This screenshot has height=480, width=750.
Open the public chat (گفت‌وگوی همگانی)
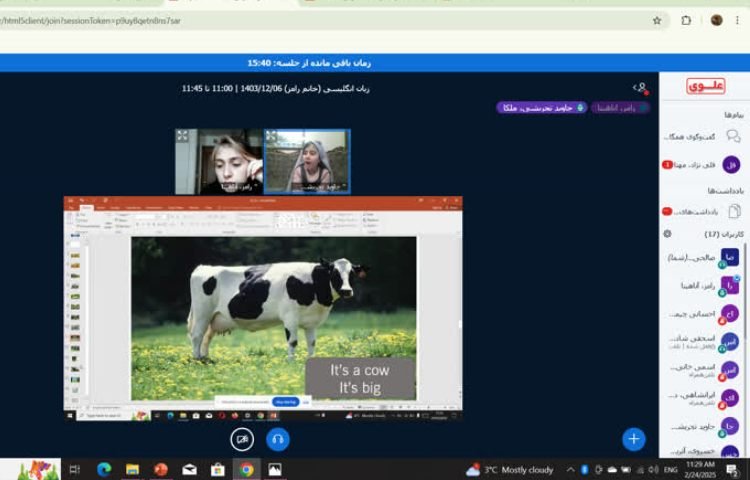(x=702, y=137)
